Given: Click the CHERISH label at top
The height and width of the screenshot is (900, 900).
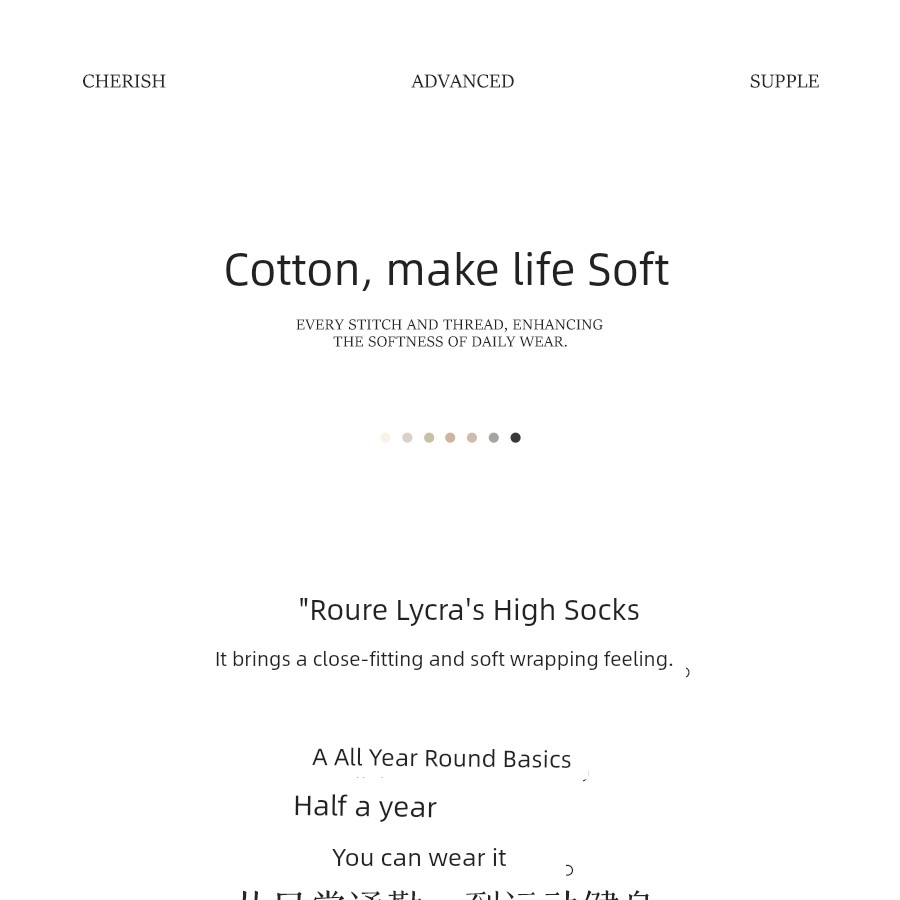Looking at the screenshot, I should (124, 81).
